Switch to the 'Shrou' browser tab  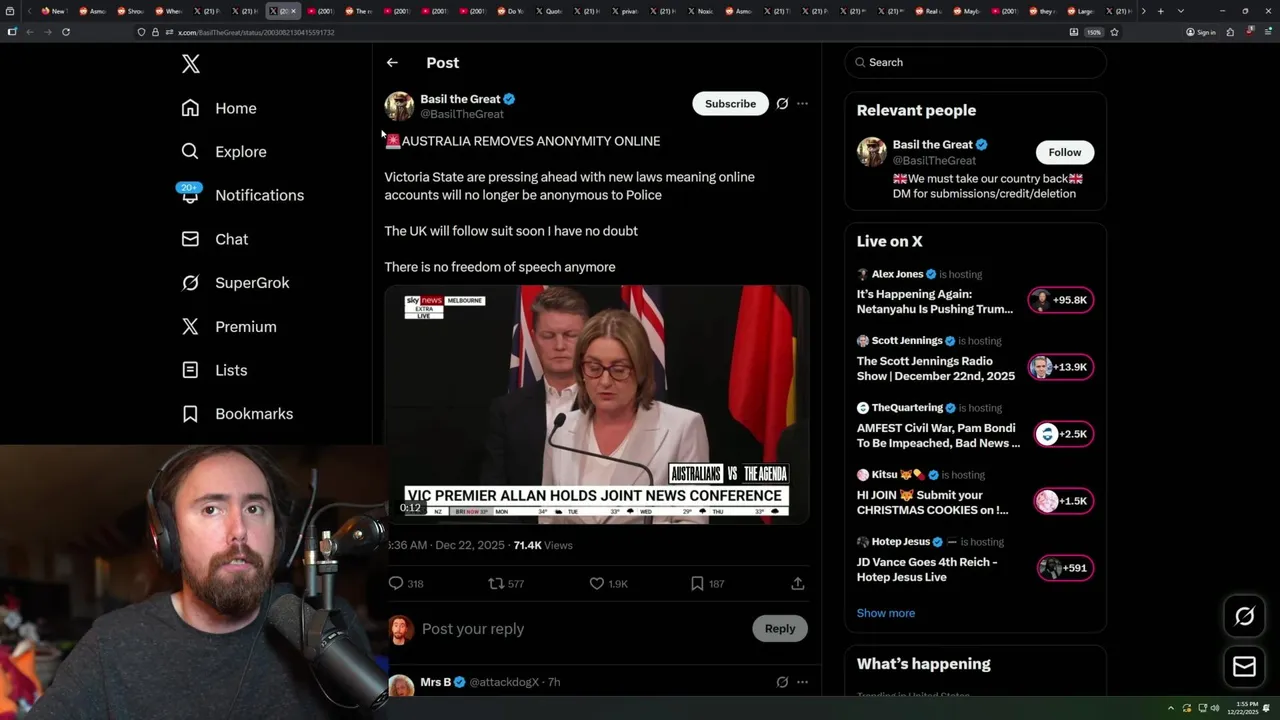pos(130,11)
